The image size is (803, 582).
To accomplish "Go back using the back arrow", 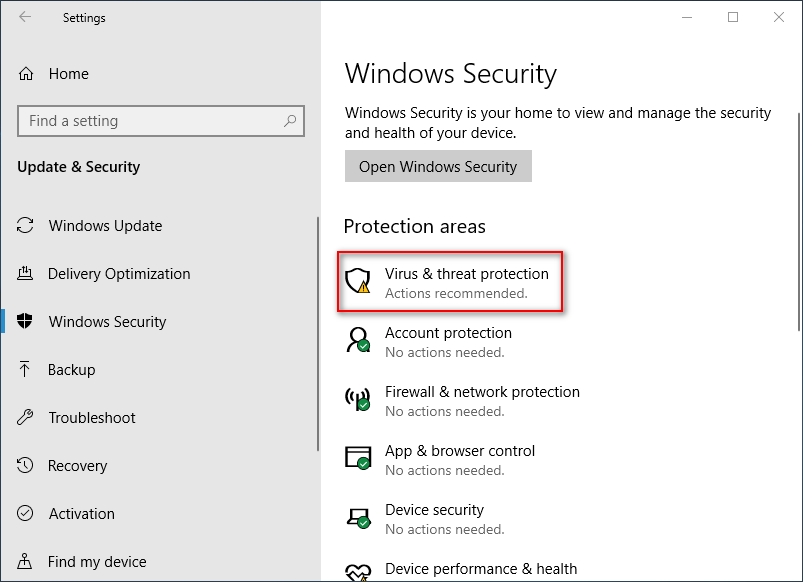I will (x=25, y=17).
